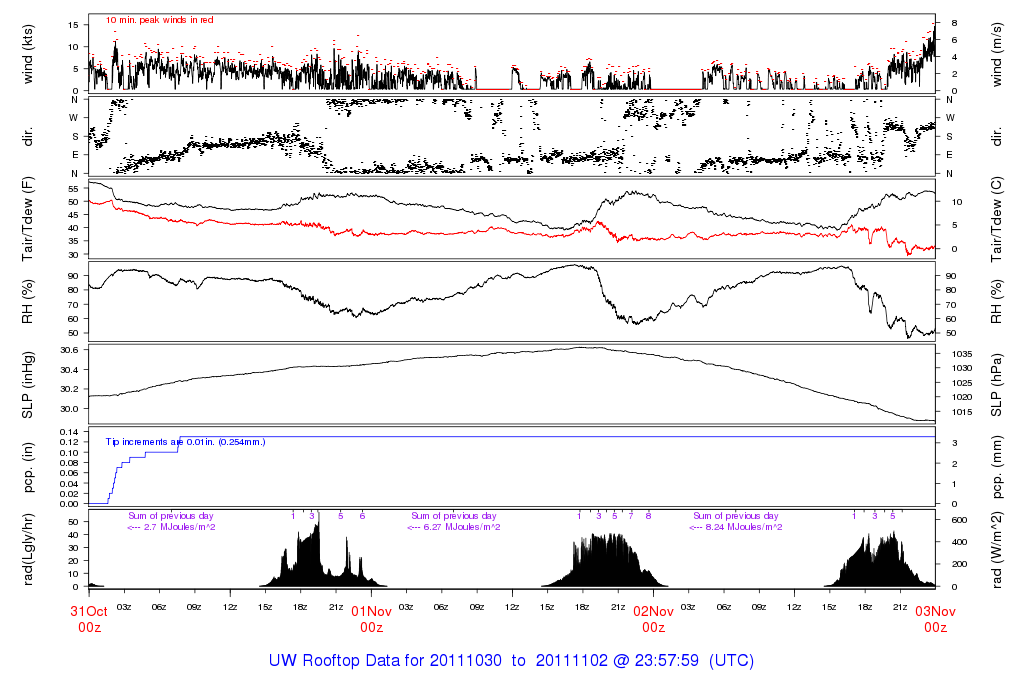Click the 'rad (W/m^2)' axis label
This screenshot has width=1024, height=700.
(x=997, y=549)
